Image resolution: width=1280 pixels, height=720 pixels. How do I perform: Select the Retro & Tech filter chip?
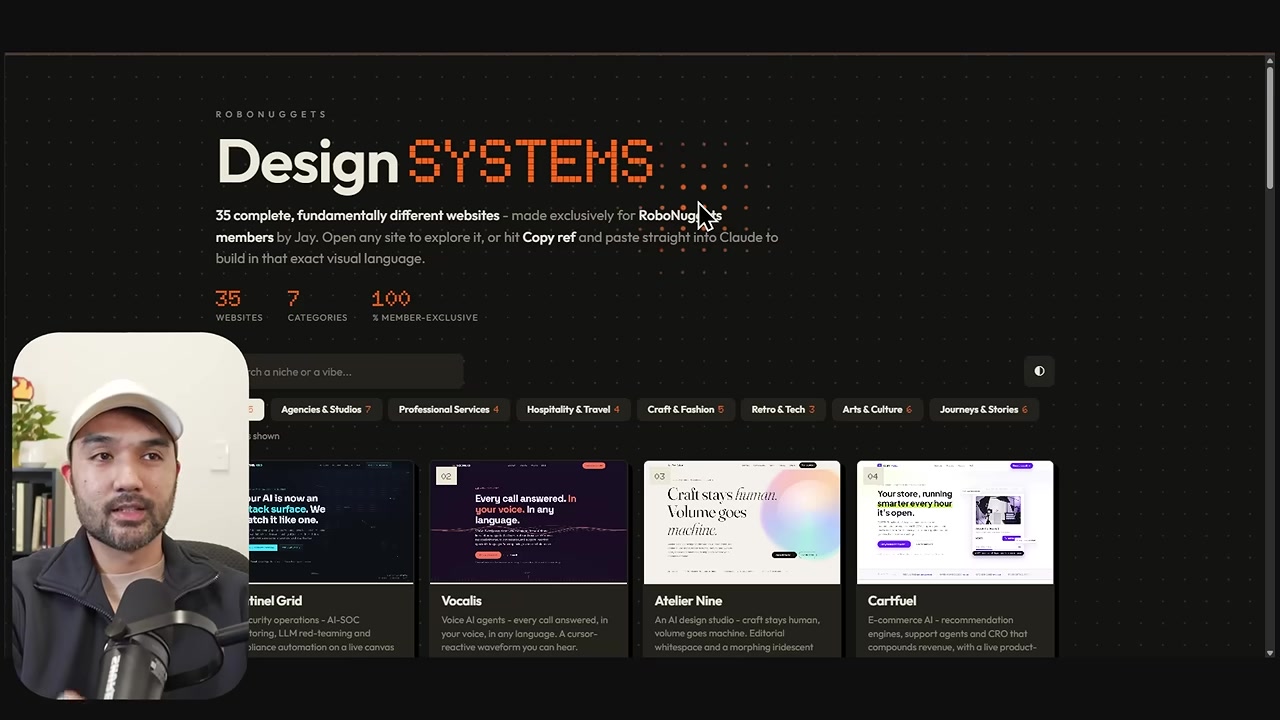tap(783, 409)
